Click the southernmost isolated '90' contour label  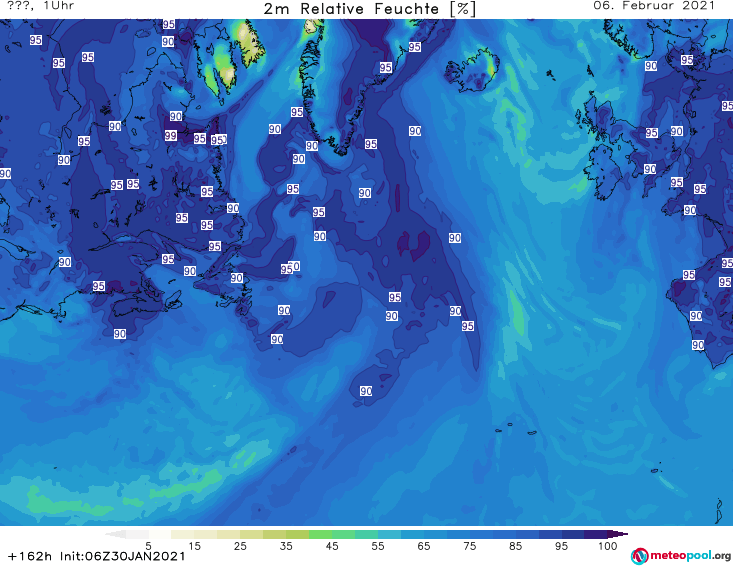pyautogui.click(x=366, y=391)
